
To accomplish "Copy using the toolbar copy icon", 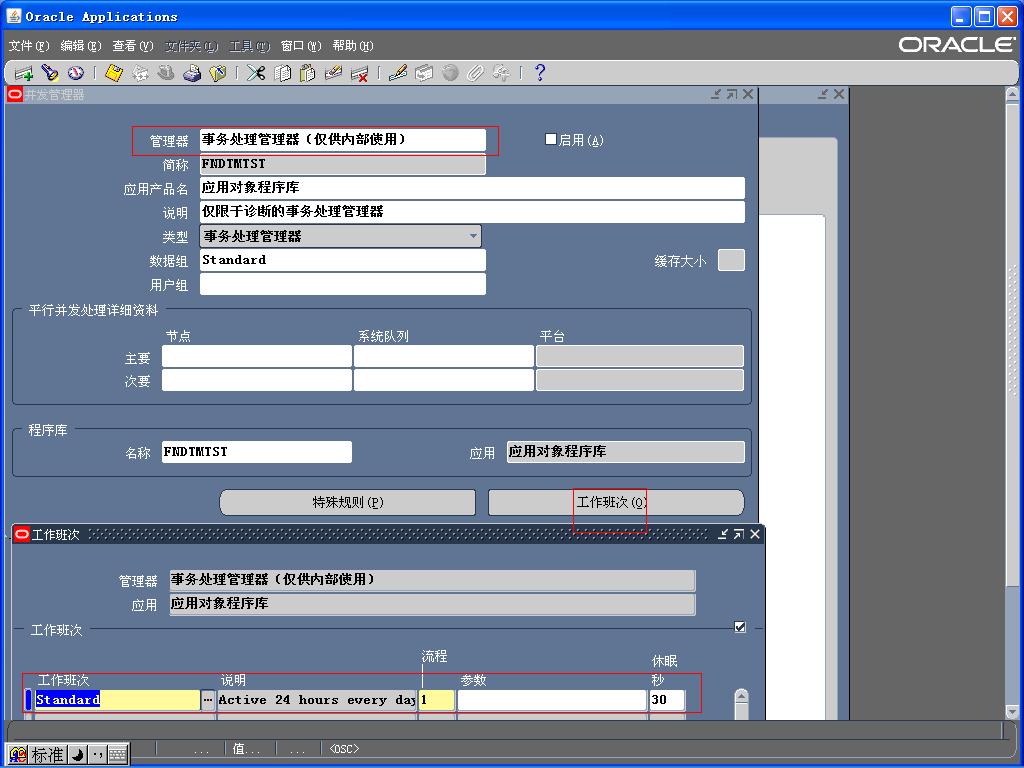I will tap(282, 73).
